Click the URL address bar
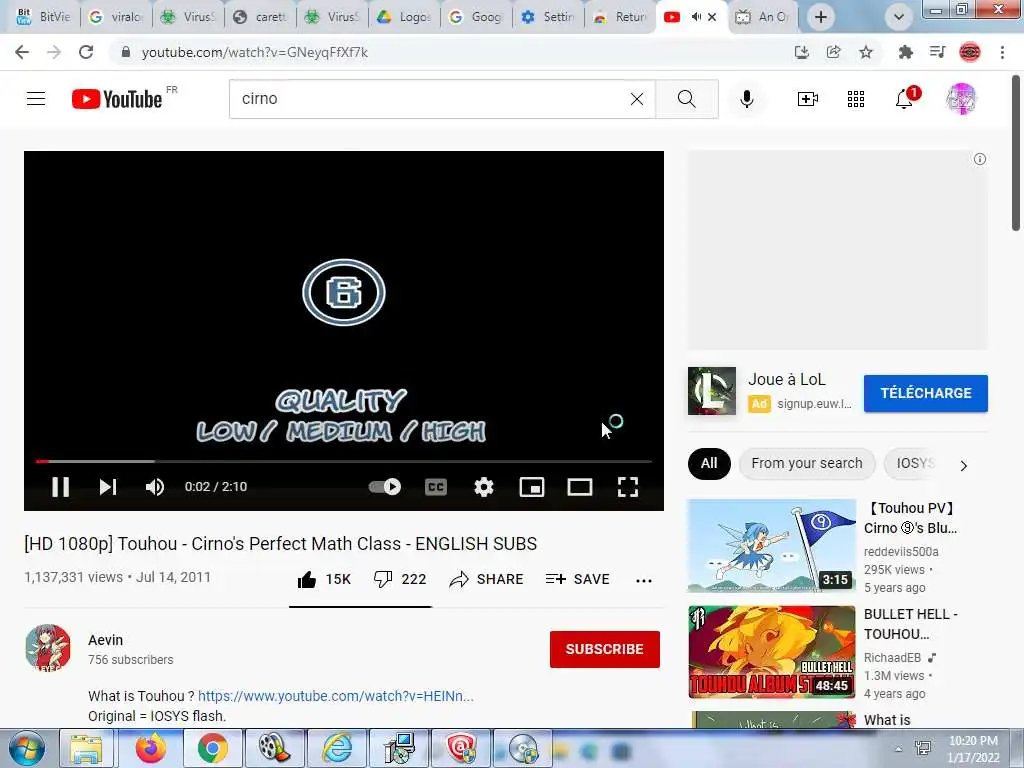The width and height of the screenshot is (1024, 768). click(451, 52)
